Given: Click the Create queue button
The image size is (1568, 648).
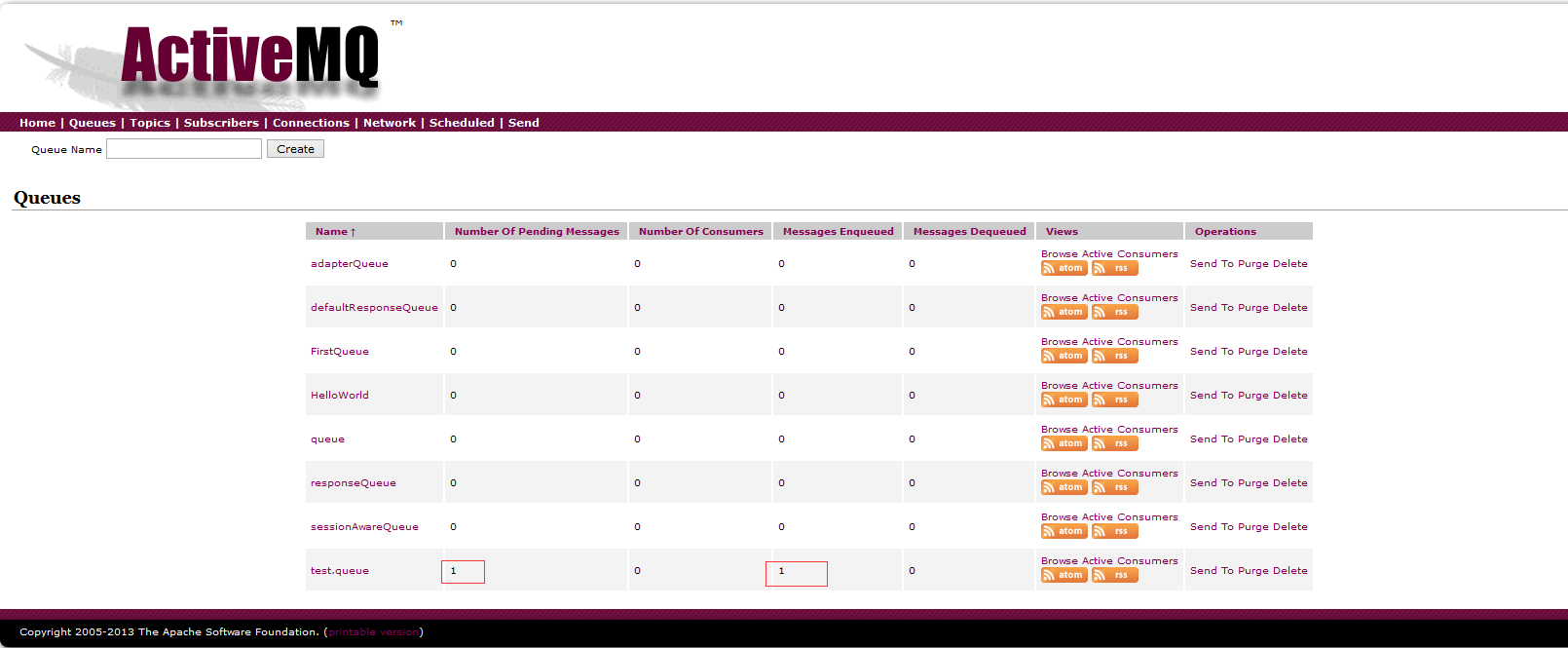Looking at the screenshot, I should click(295, 149).
